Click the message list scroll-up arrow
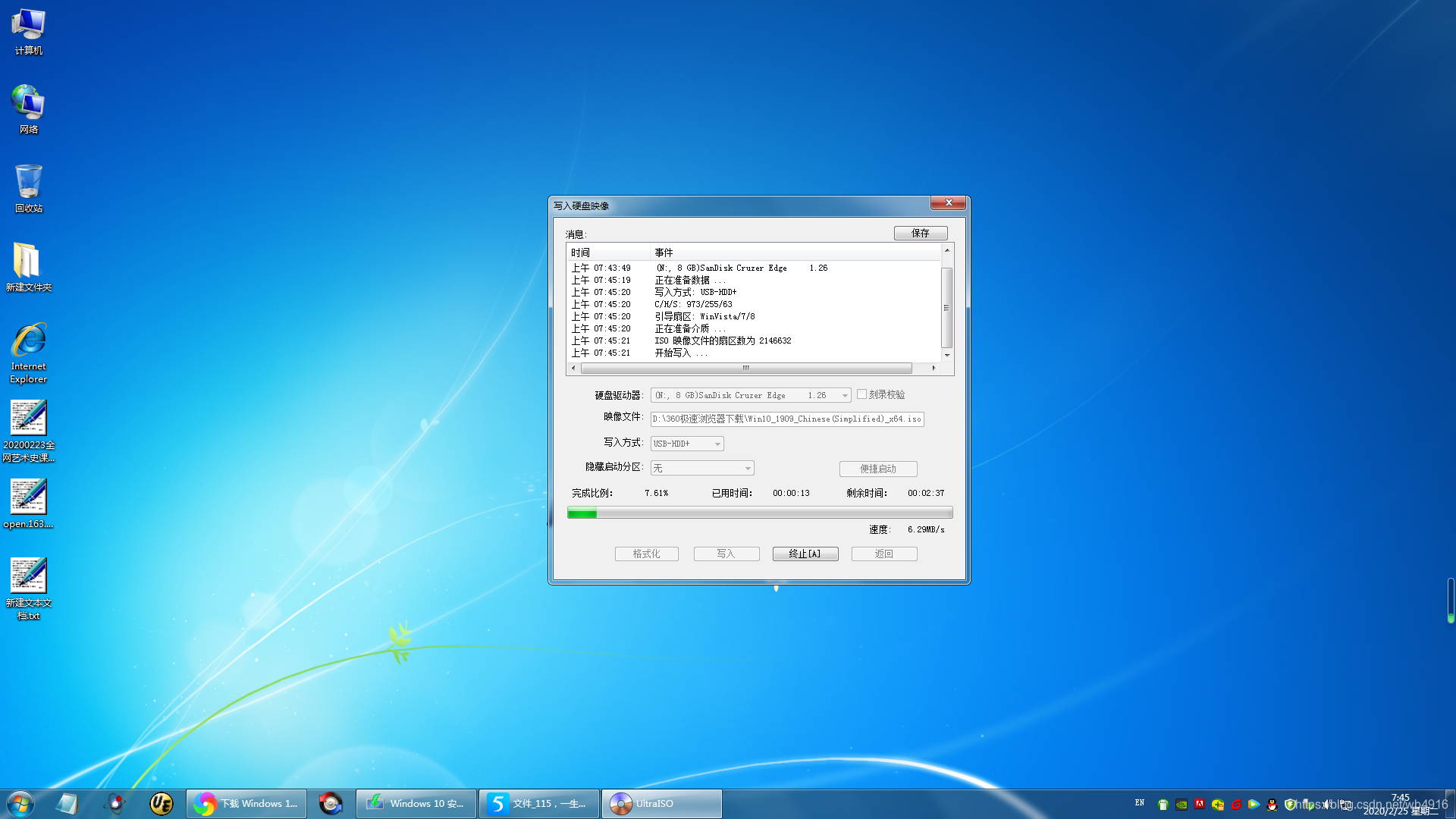The image size is (1456, 819). (947, 249)
